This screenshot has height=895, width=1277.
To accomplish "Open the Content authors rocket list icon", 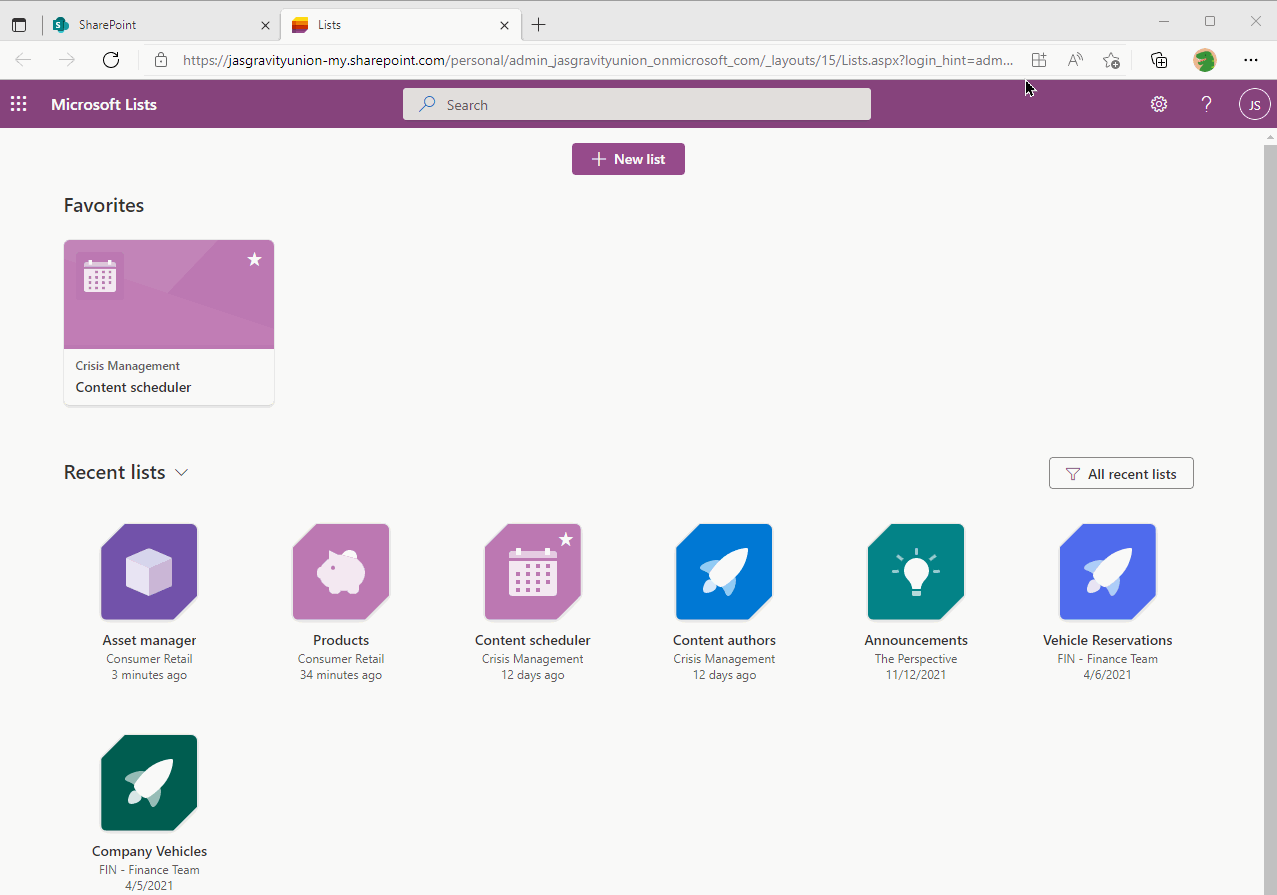I will pyautogui.click(x=724, y=572).
